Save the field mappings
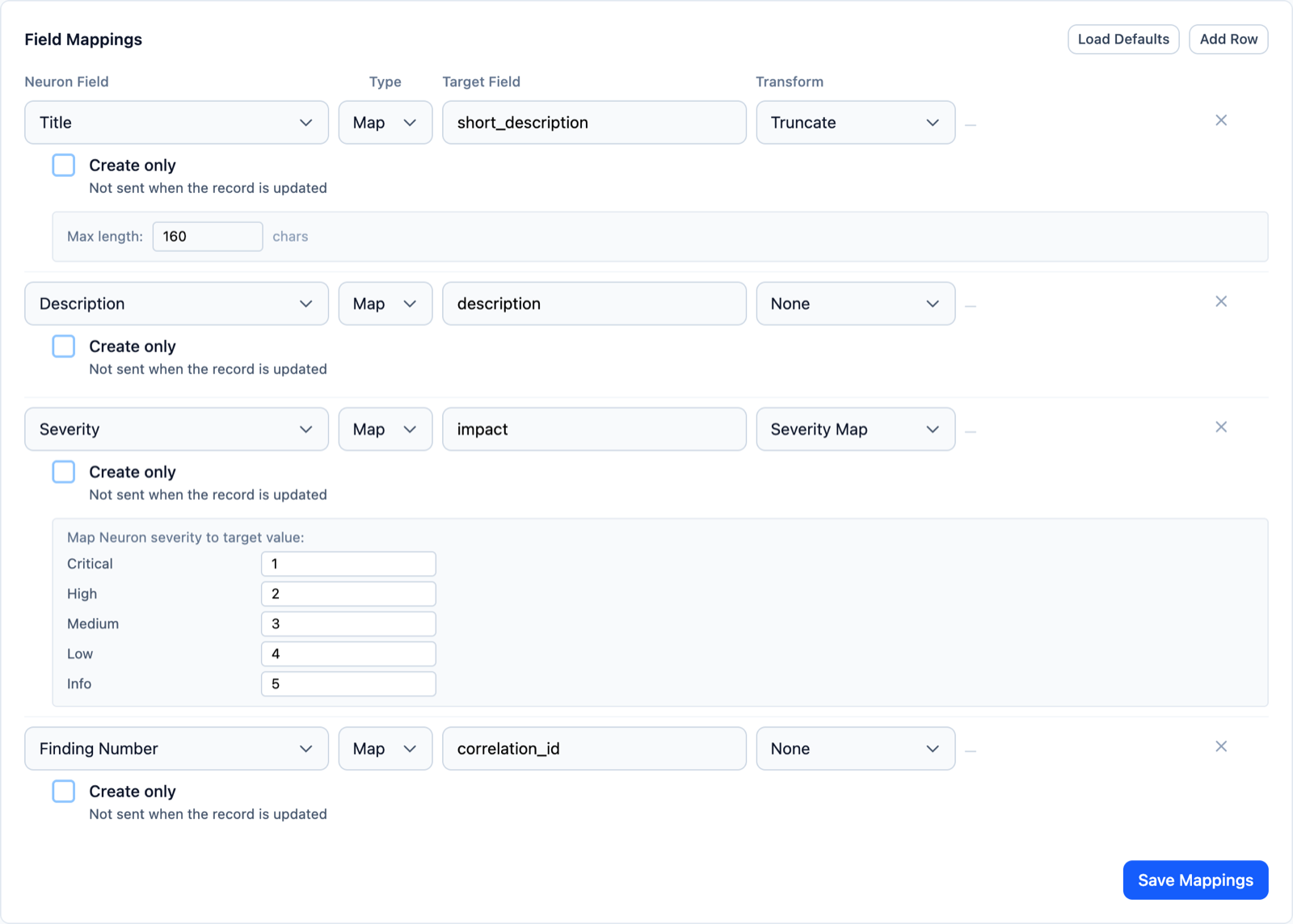This screenshot has height=924, width=1293. coord(1195,880)
